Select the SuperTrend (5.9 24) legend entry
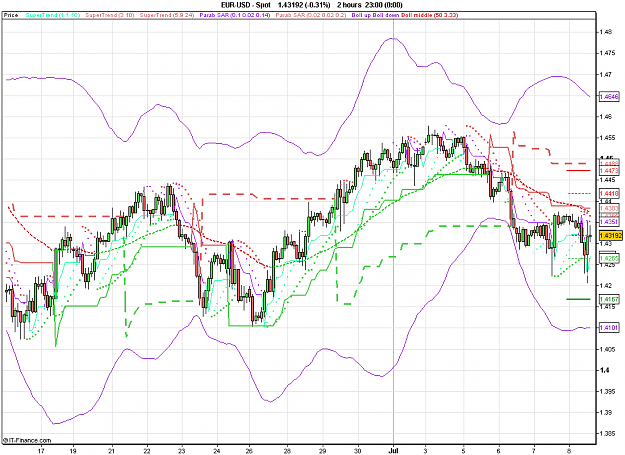625x455 pixels. (x=167, y=15)
